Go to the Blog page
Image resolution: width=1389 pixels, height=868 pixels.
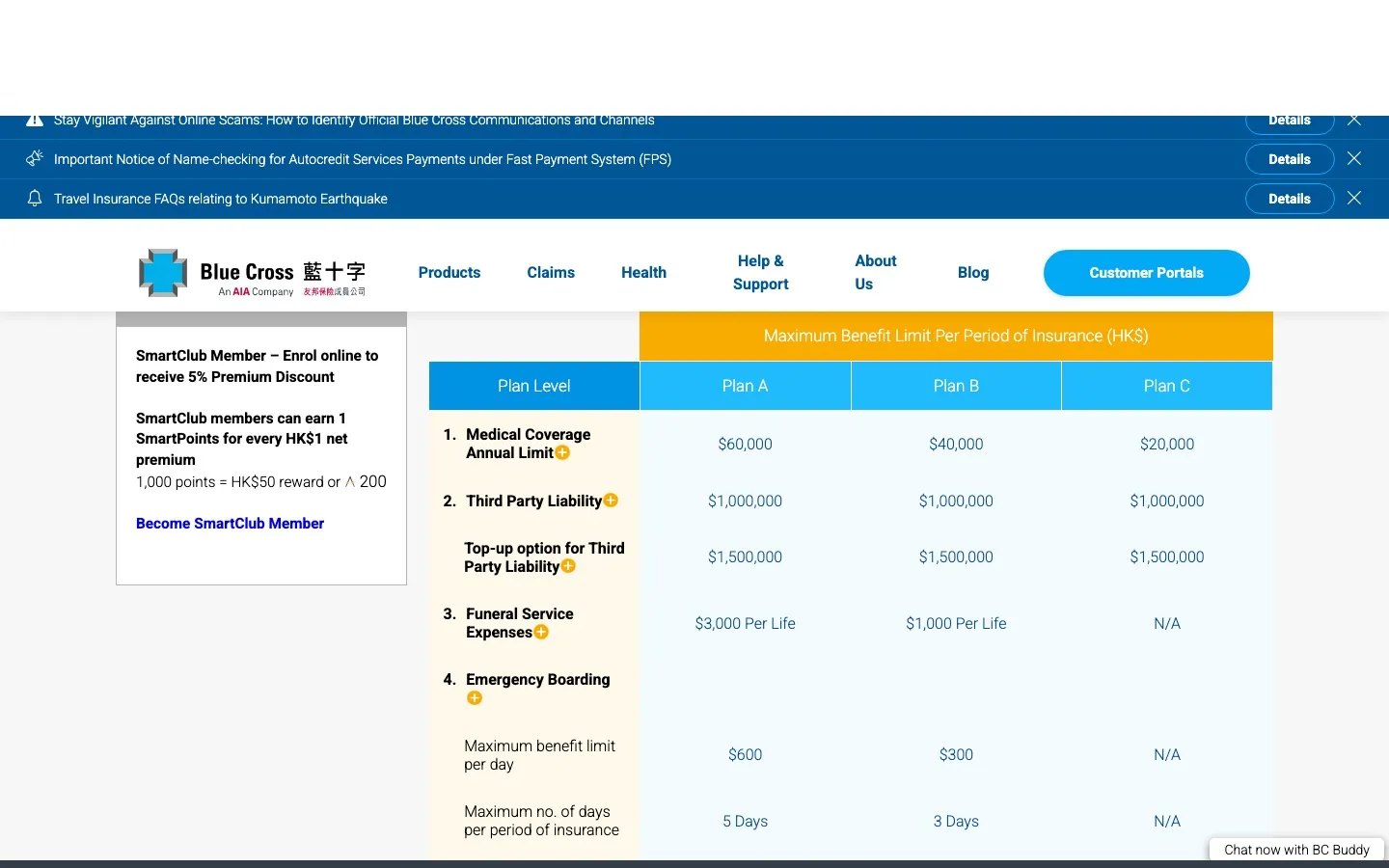coord(973,273)
